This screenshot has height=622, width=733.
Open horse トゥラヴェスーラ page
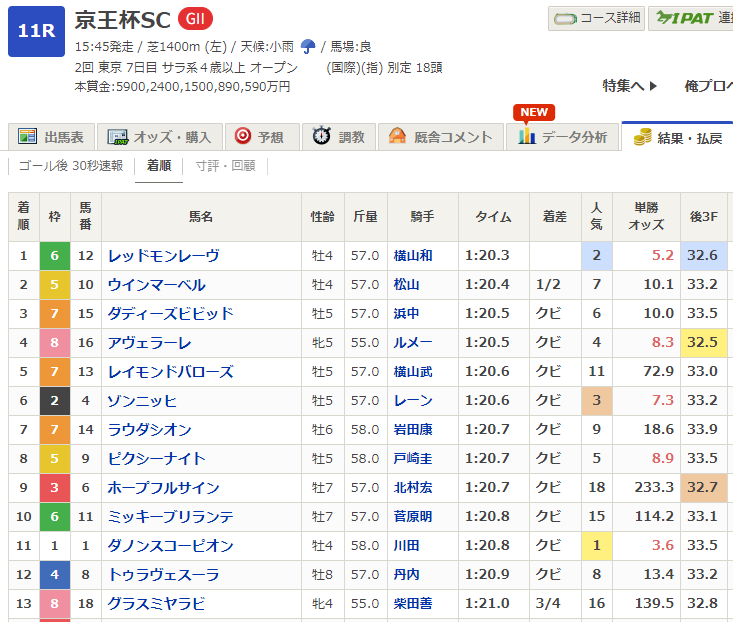[164, 575]
